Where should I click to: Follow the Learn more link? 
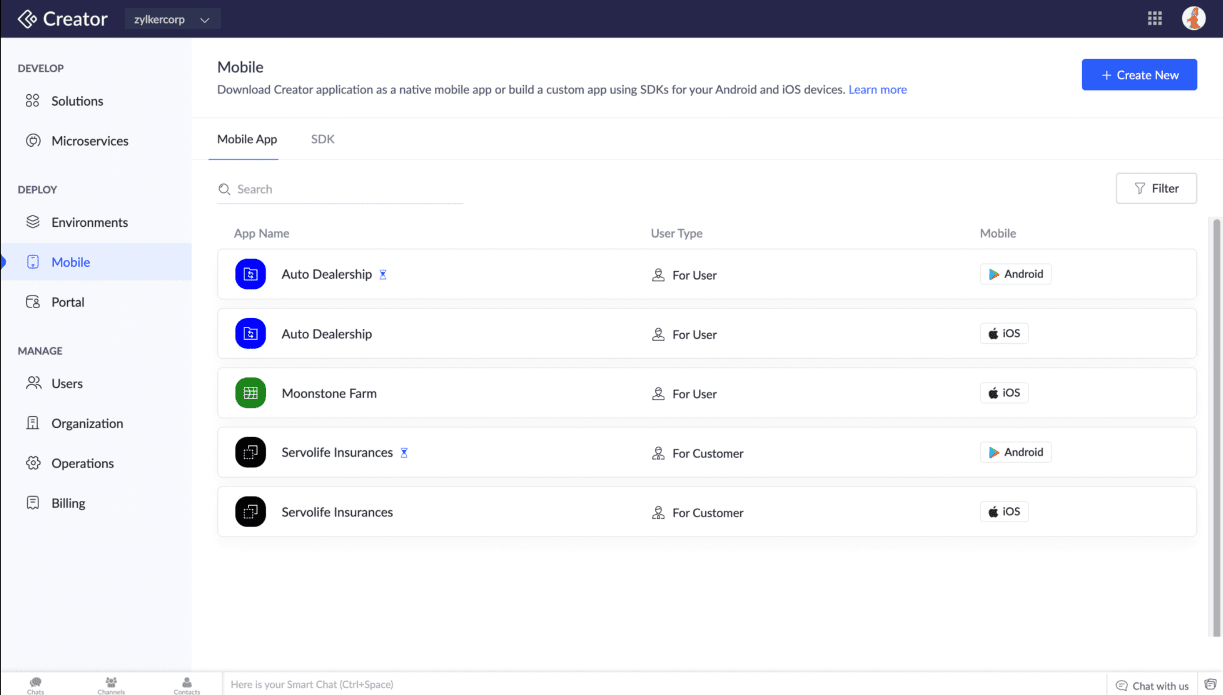[877, 90]
